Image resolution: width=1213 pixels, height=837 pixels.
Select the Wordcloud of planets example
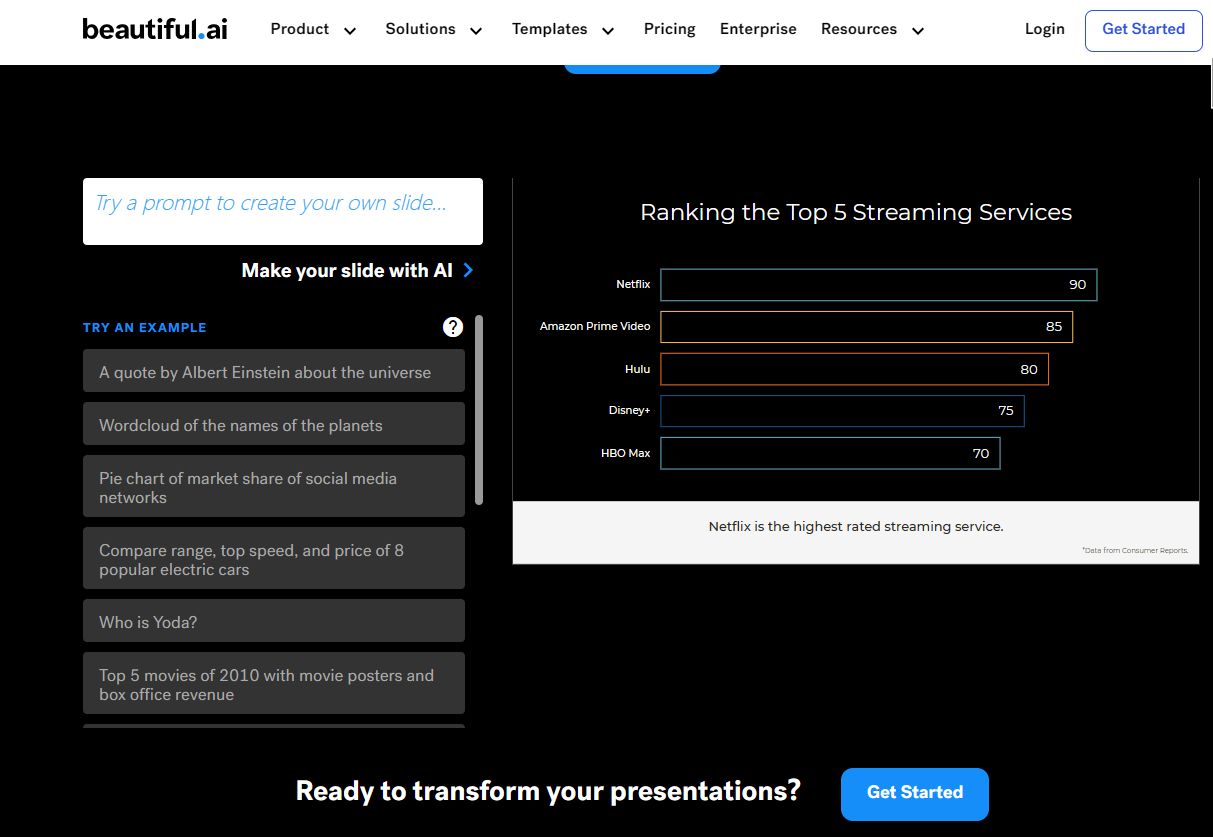tap(274, 424)
